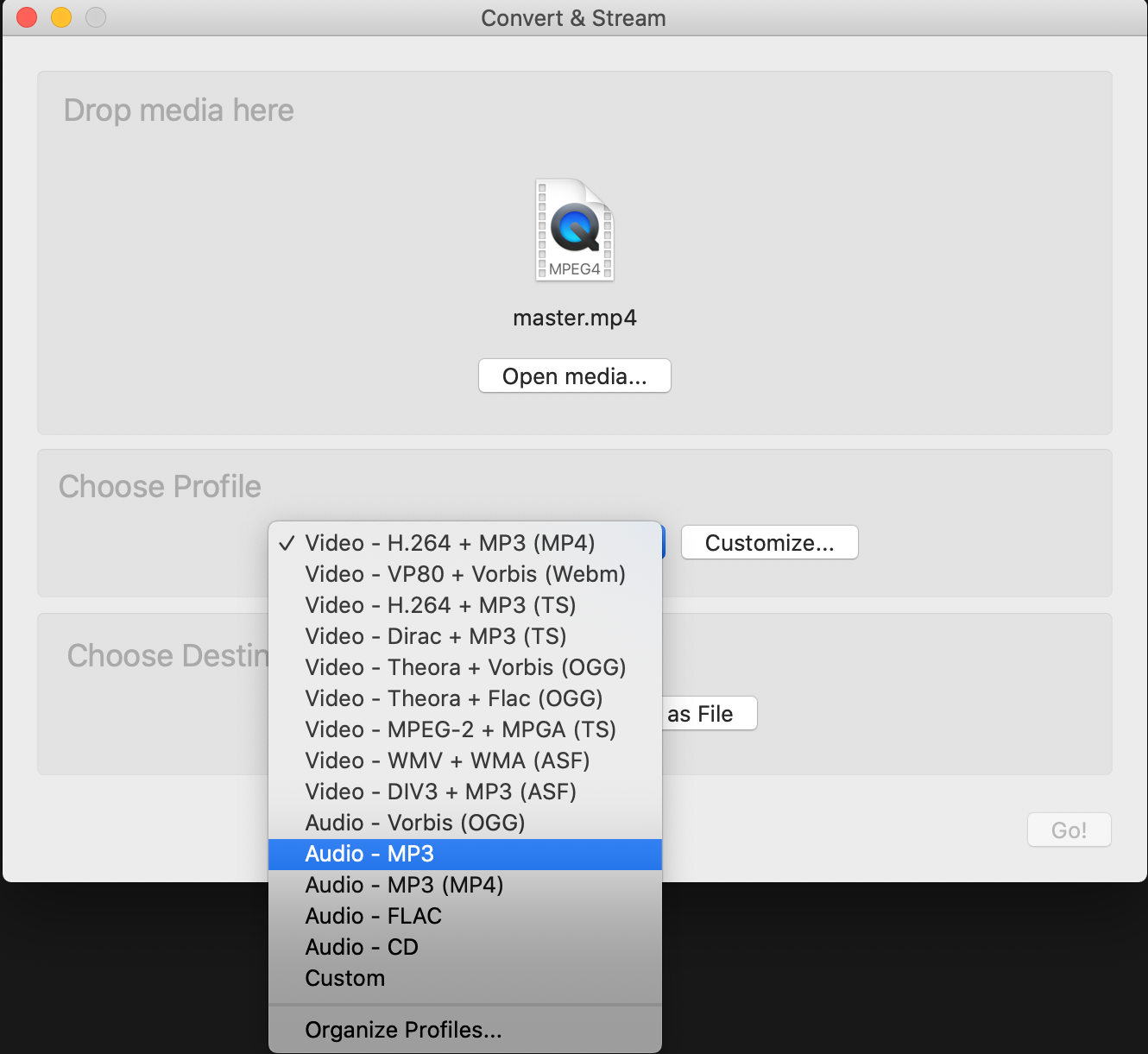Viewport: 1148px width, 1054px height.
Task: Select Audio - MP3 (MP4) profile
Action: tap(465, 885)
